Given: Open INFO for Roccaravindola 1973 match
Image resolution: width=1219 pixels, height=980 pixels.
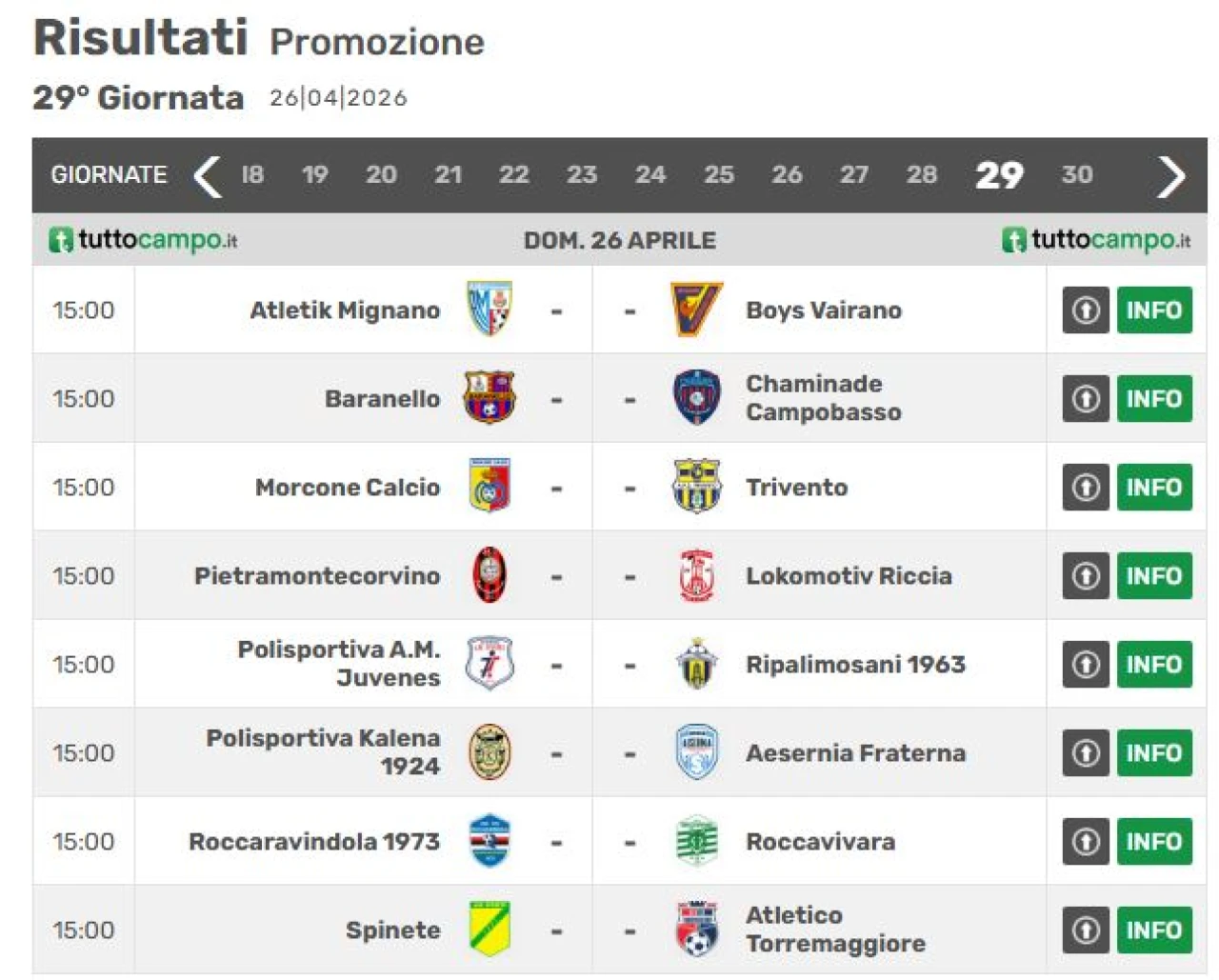Looking at the screenshot, I should click(x=1153, y=841).
